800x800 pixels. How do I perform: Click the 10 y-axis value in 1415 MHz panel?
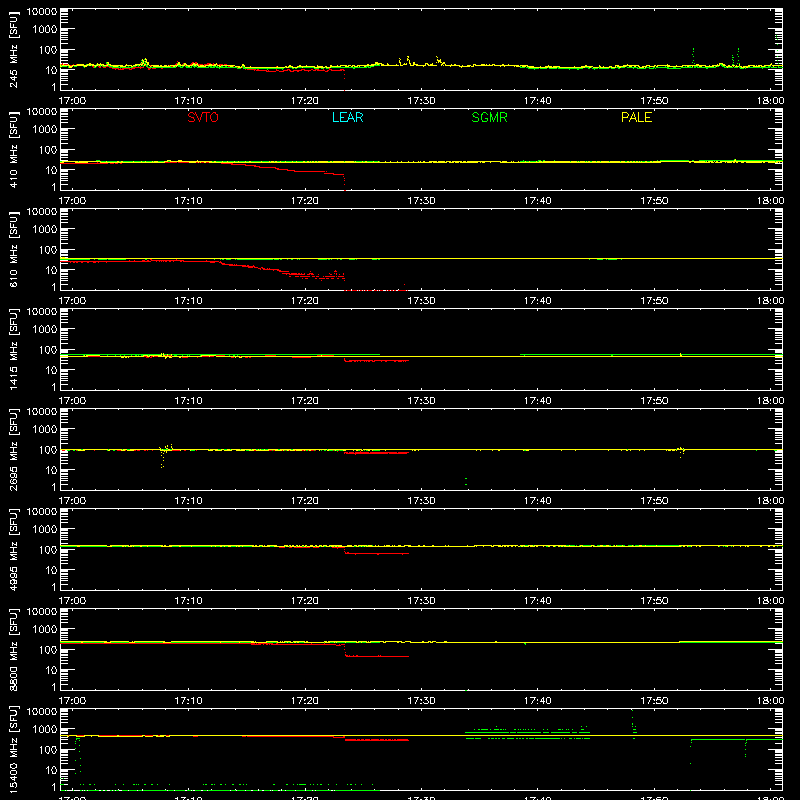coord(51,370)
